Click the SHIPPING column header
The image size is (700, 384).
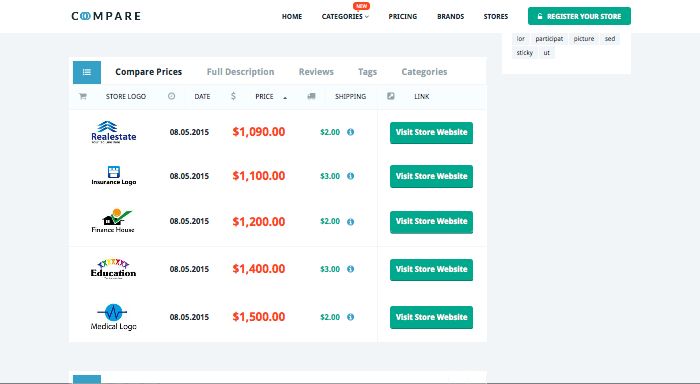click(x=350, y=96)
